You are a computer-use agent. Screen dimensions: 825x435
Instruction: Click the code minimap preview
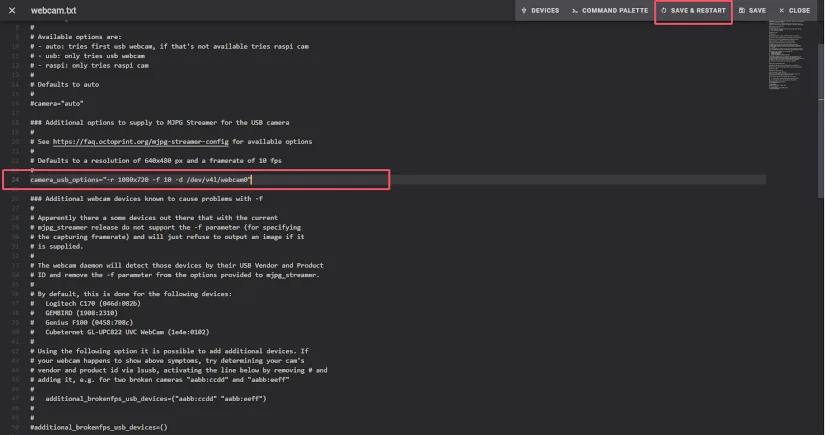[786, 55]
